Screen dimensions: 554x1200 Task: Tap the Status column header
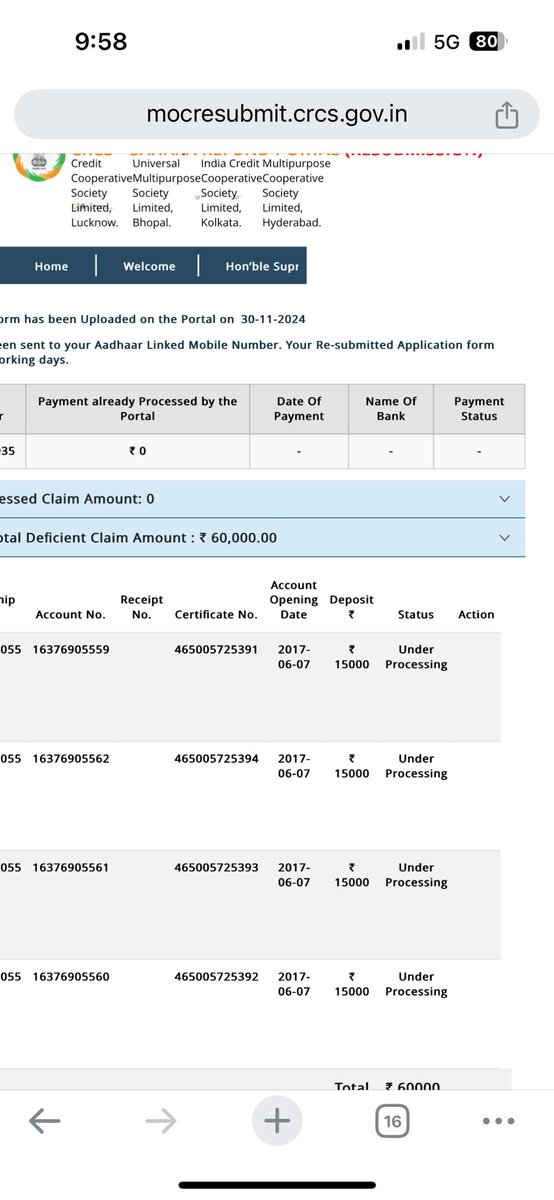click(416, 615)
